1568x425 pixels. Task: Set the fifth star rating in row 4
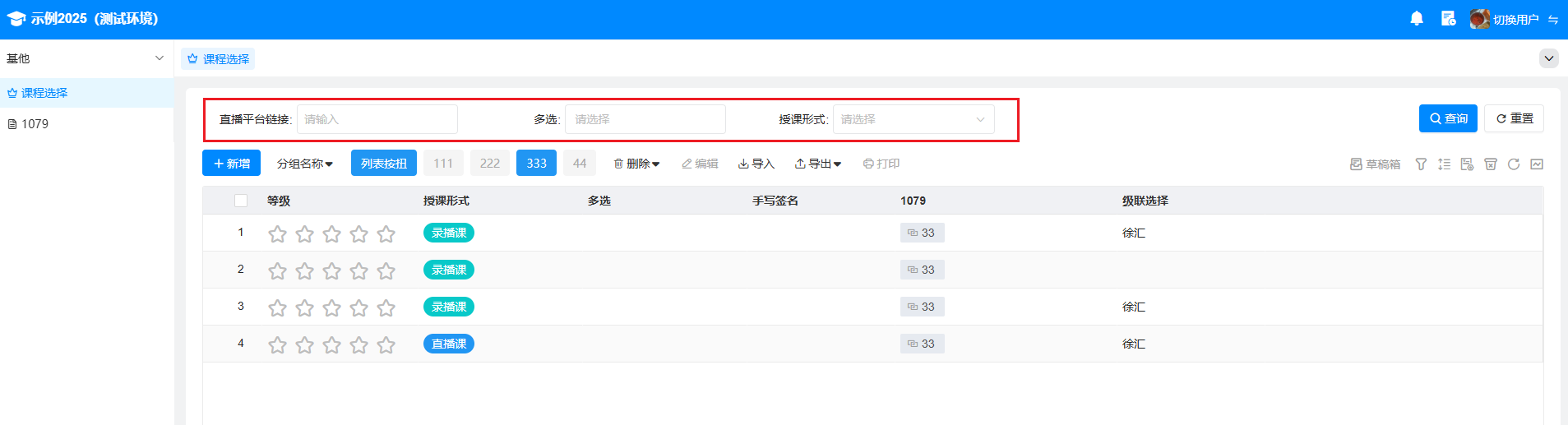click(x=386, y=345)
